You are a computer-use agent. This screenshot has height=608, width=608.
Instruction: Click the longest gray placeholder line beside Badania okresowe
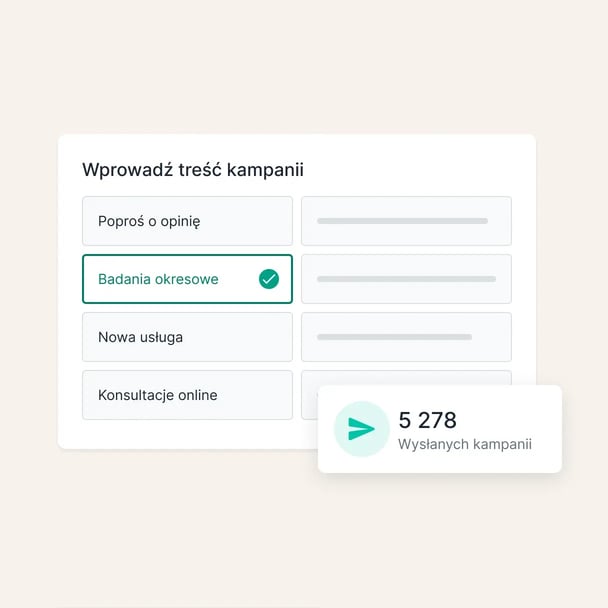coord(406,279)
